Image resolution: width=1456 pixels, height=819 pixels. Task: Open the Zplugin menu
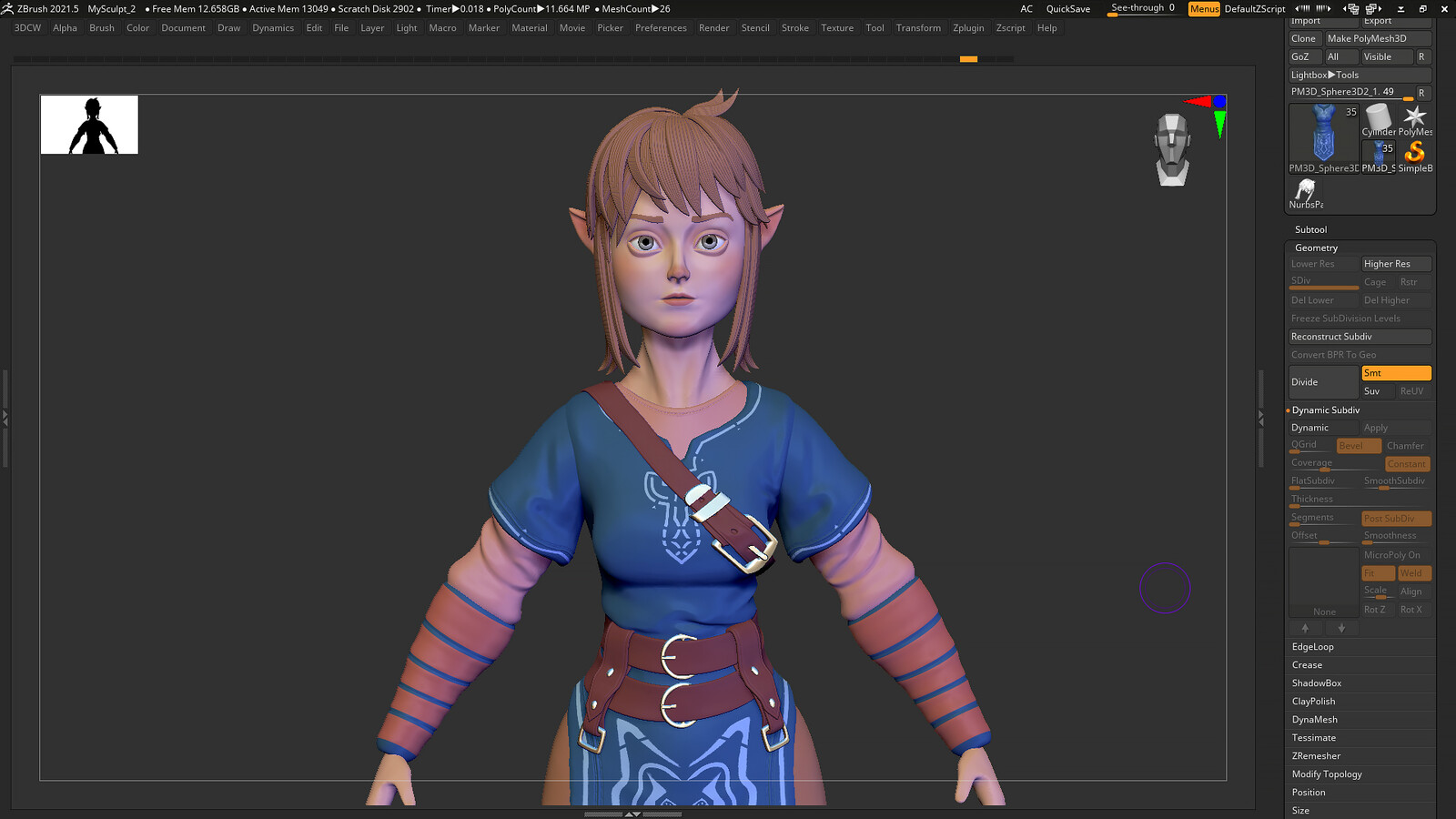(968, 28)
